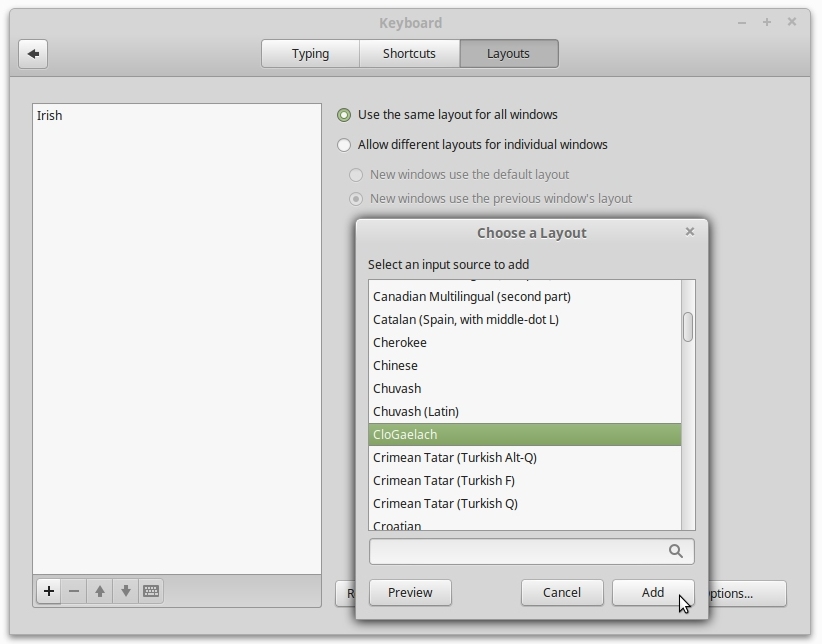Choose 'New windows use the default layout'

(x=356, y=175)
